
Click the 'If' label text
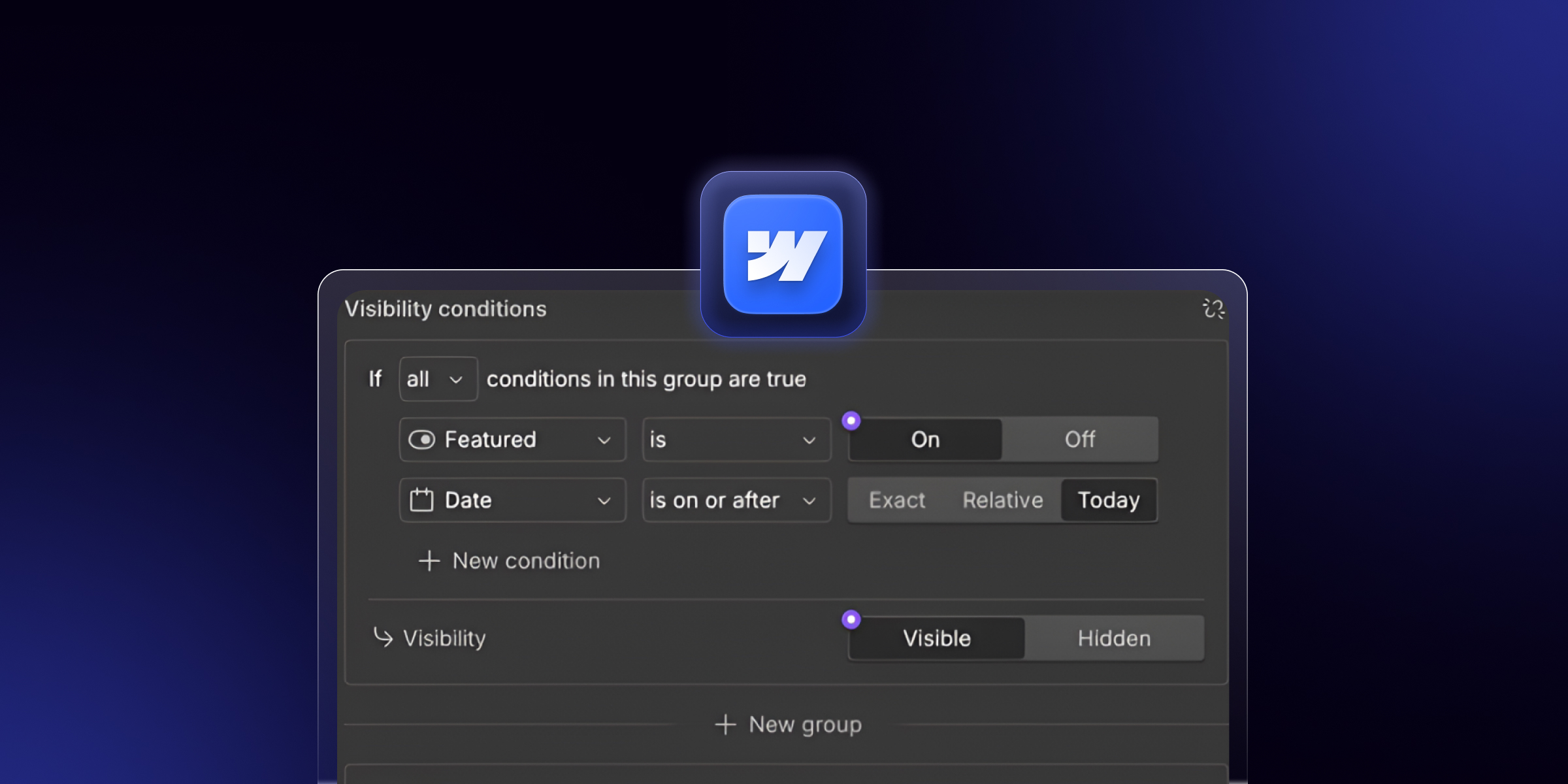coord(375,379)
